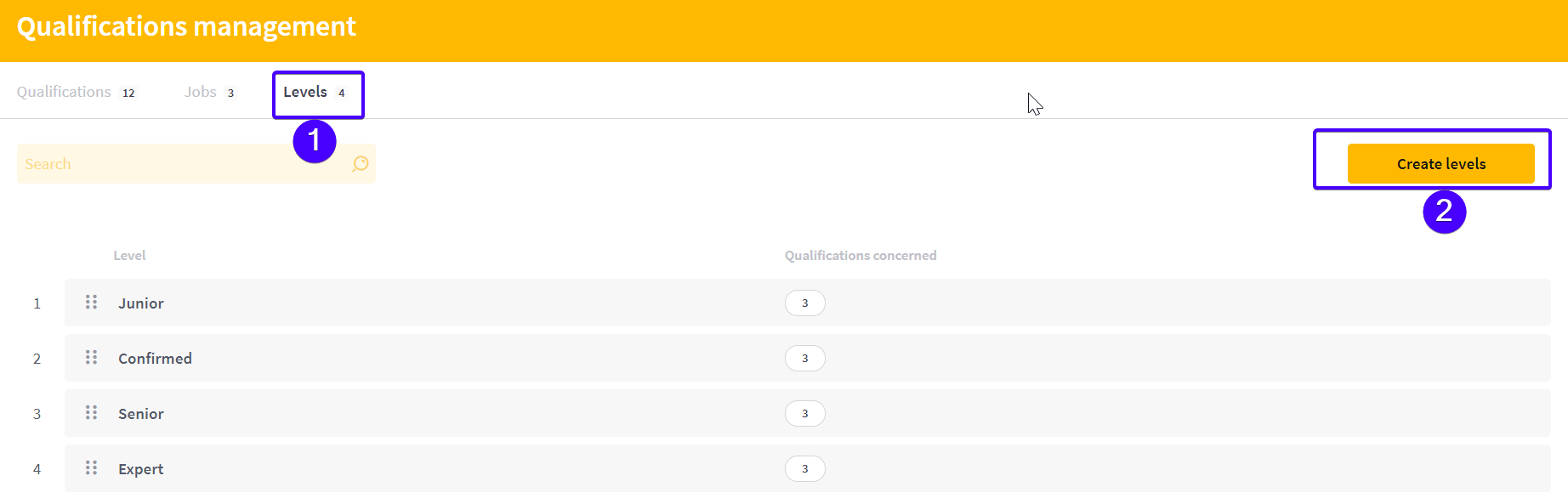Click the Qualifications concerned column header
The height and width of the screenshot is (504, 1568).
coord(861,255)
